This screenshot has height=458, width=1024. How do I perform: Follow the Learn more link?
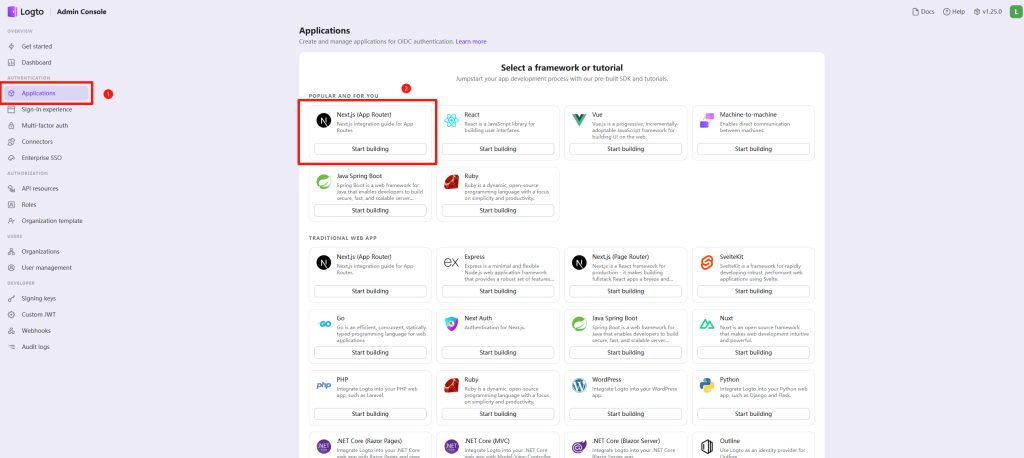point(471,41)
